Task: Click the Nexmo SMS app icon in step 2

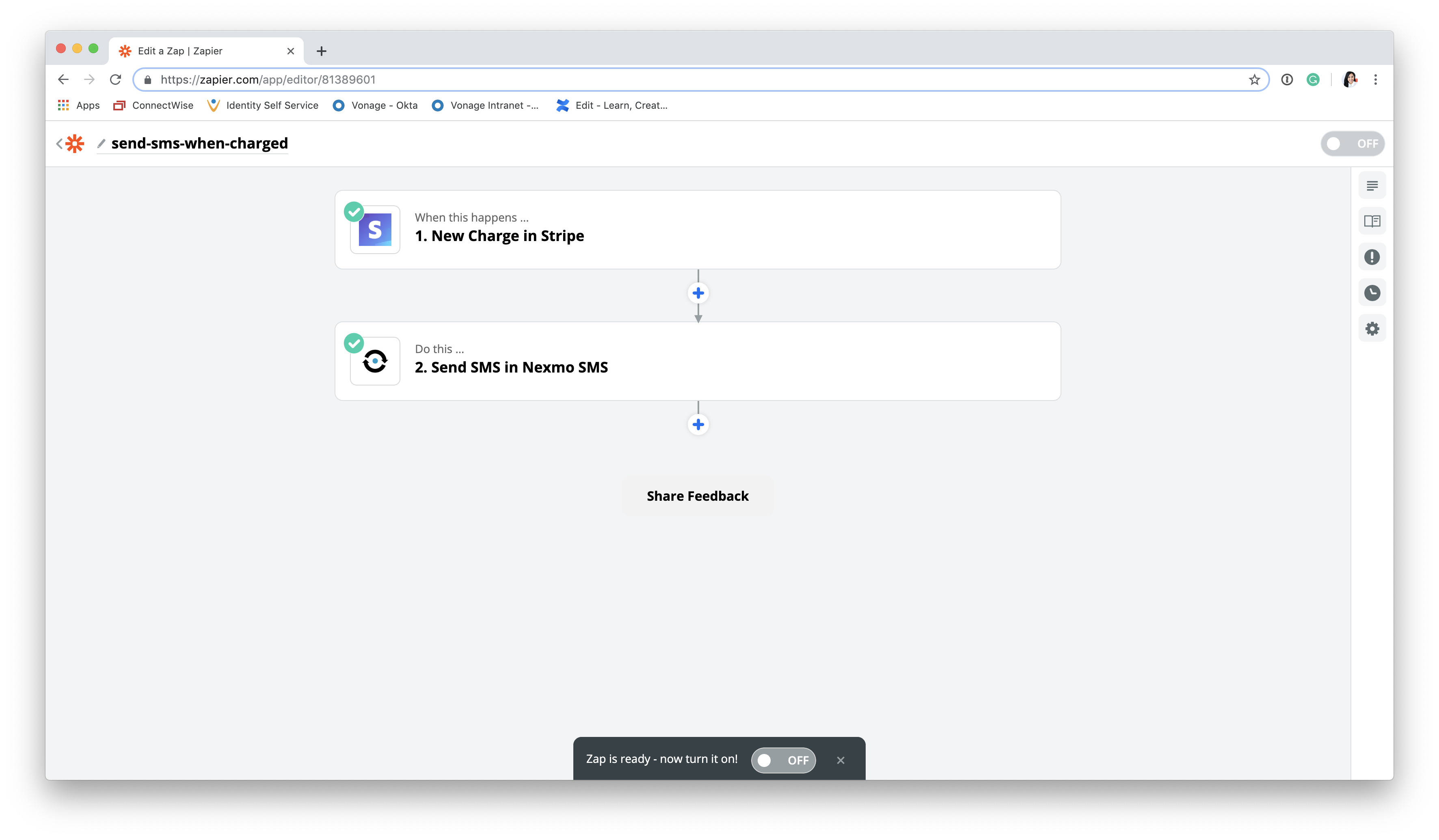Action: [x=375, y=361]
